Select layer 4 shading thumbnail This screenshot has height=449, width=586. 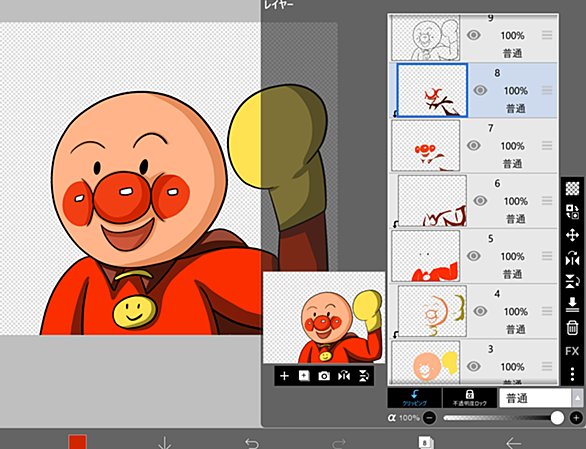[x=432, y=311]
